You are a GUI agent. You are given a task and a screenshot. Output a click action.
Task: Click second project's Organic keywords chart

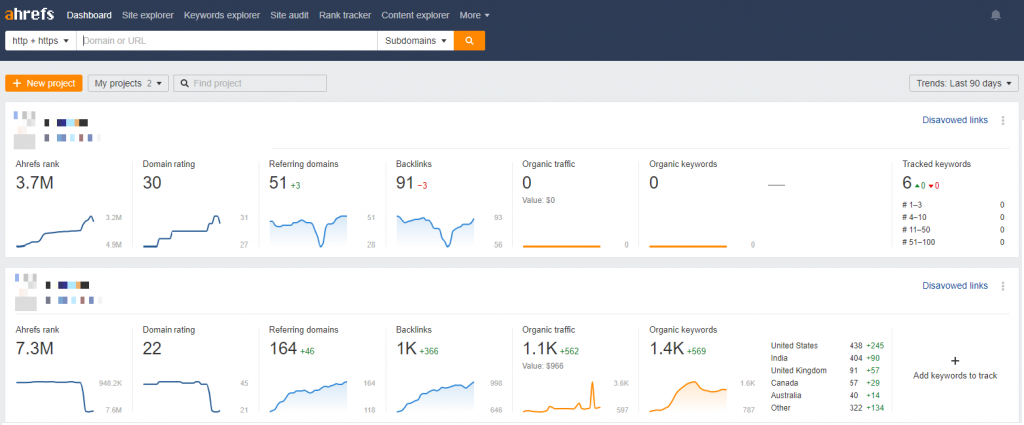[688, 396]
